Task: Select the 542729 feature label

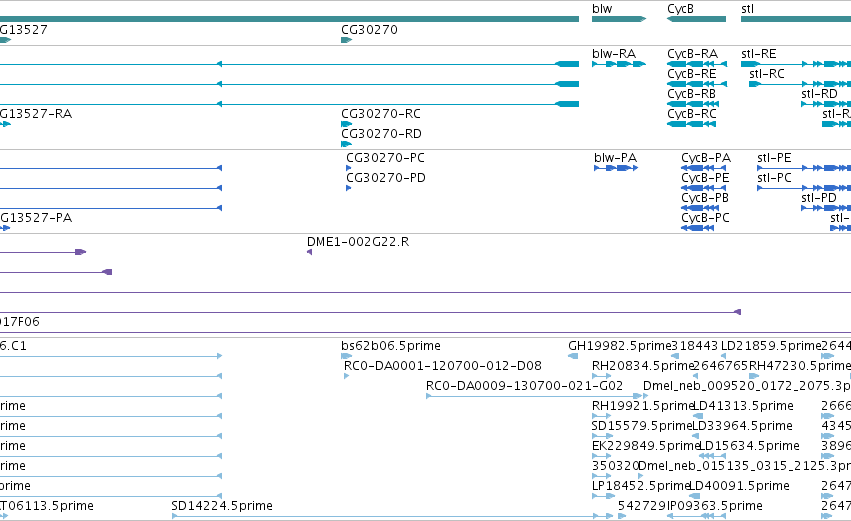Action: (642, 506)
